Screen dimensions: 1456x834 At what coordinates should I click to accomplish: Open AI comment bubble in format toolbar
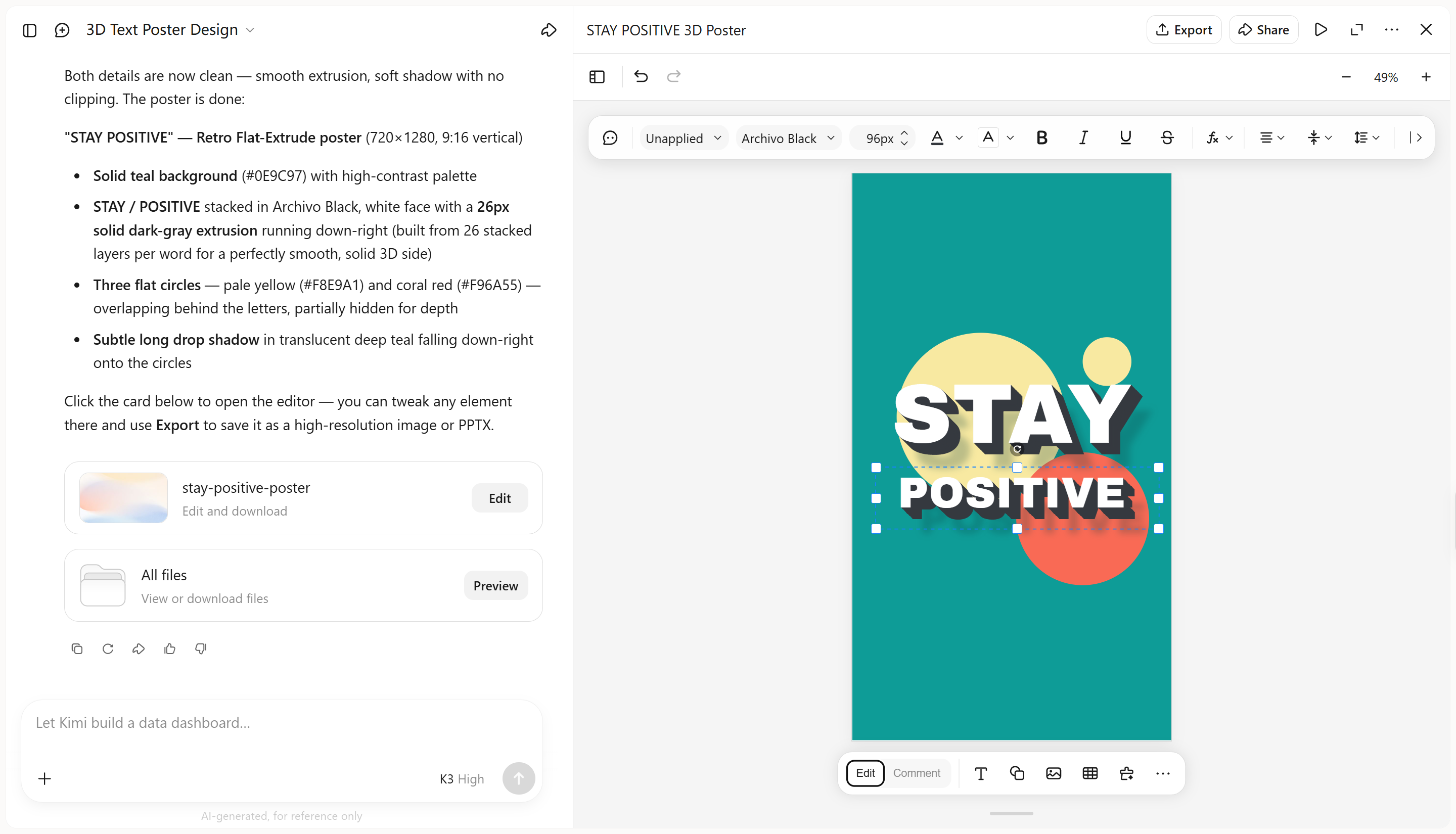610,138
